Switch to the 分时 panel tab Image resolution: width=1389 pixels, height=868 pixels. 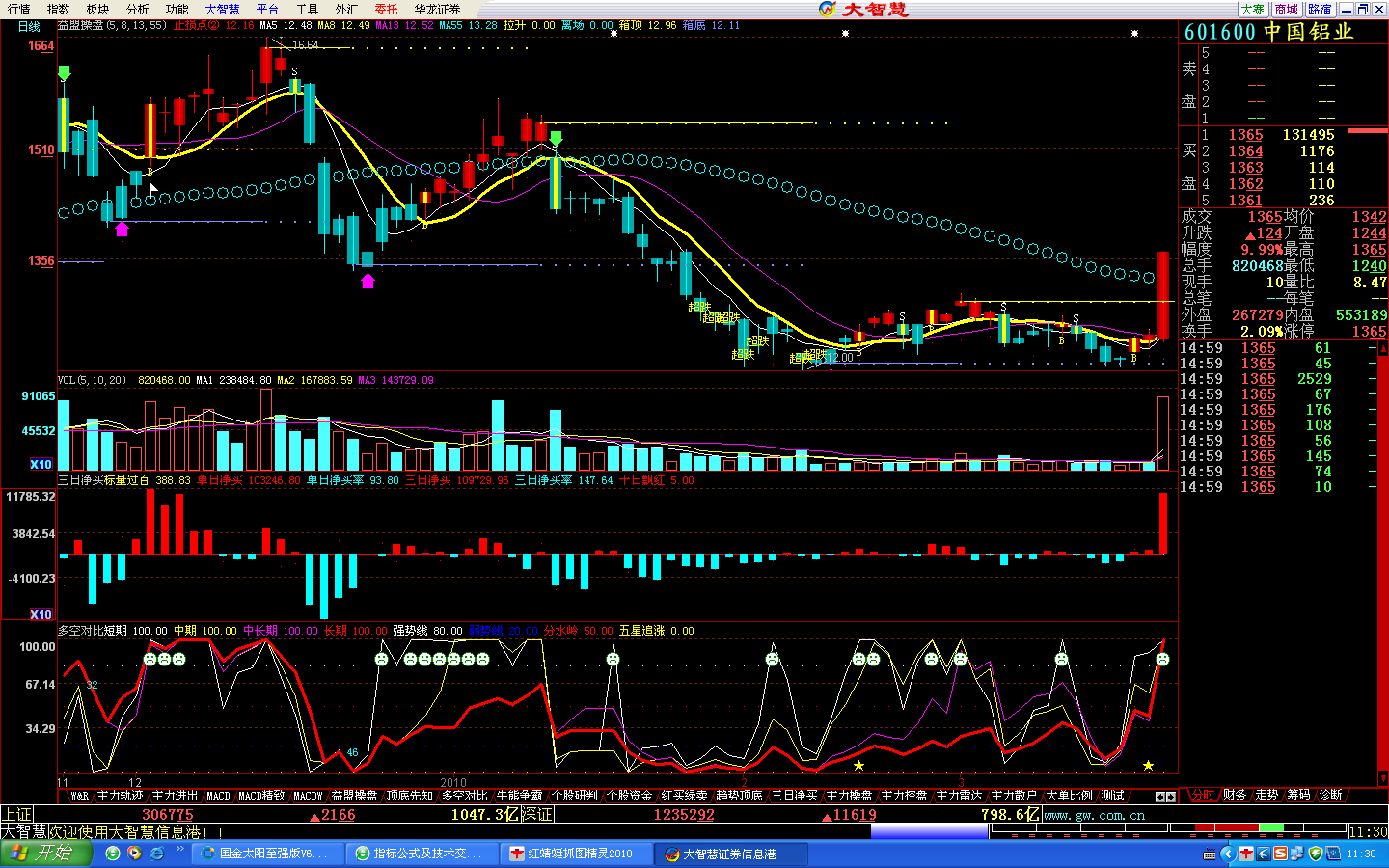coord(1202,795)
